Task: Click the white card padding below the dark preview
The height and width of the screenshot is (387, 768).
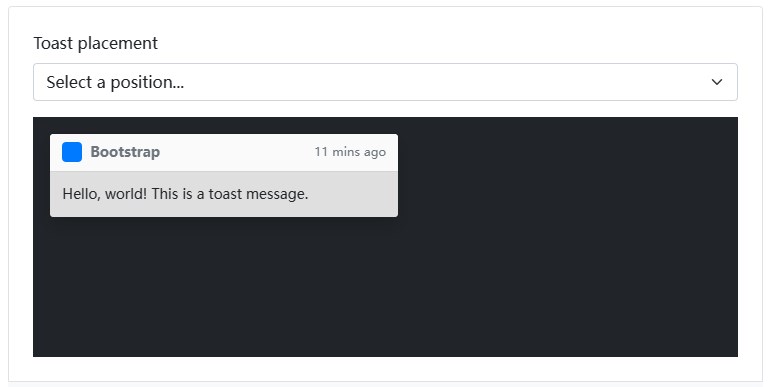Action: (x=385, y=369)
